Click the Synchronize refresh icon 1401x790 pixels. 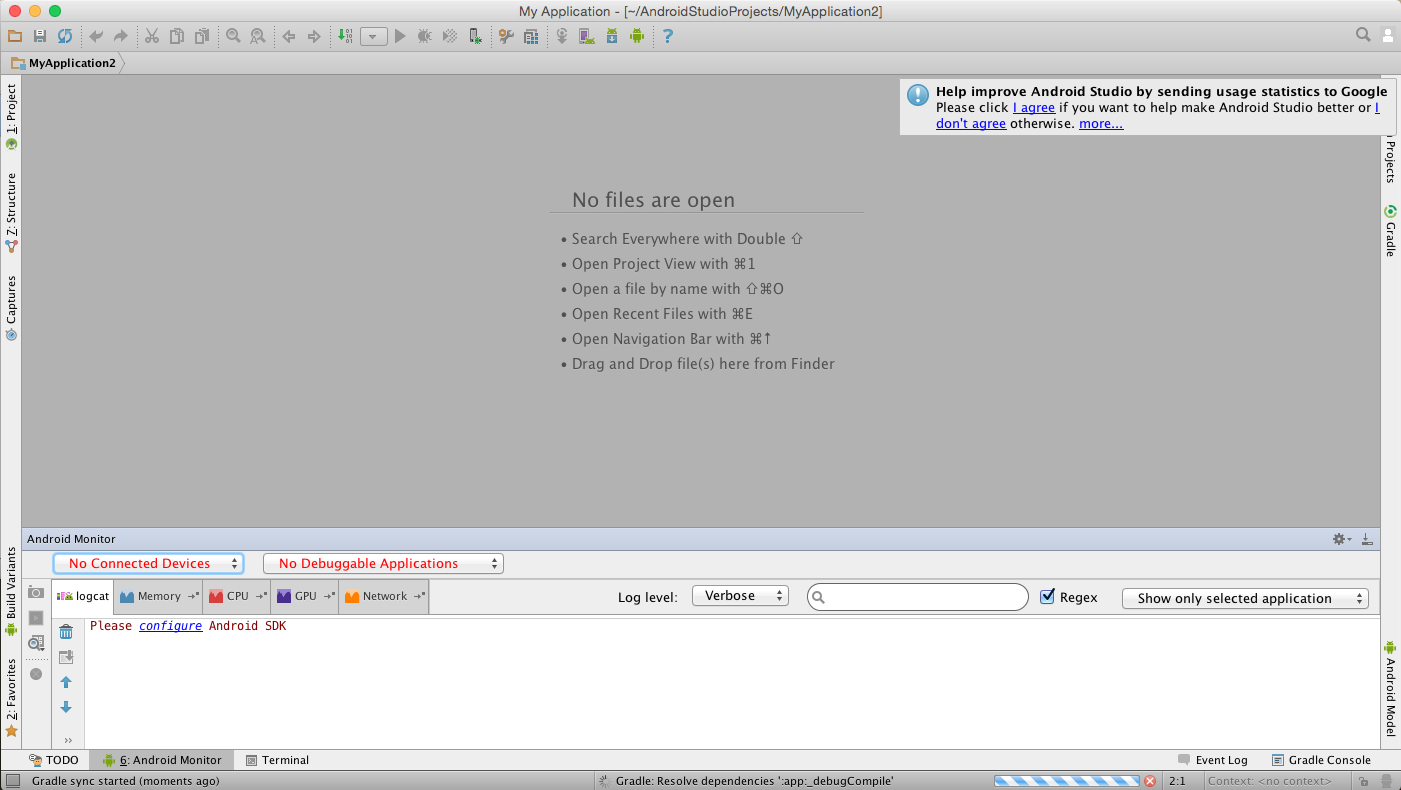point(64,36)
